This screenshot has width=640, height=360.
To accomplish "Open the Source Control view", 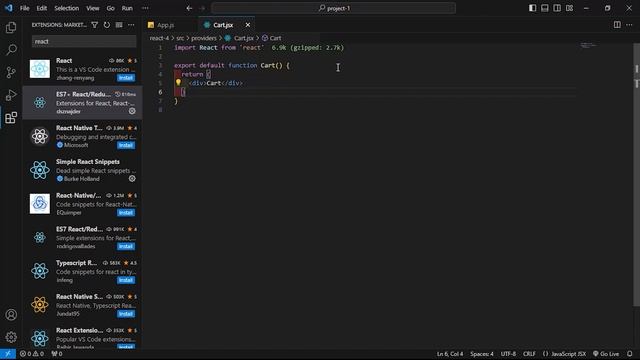I will [11, 73].
